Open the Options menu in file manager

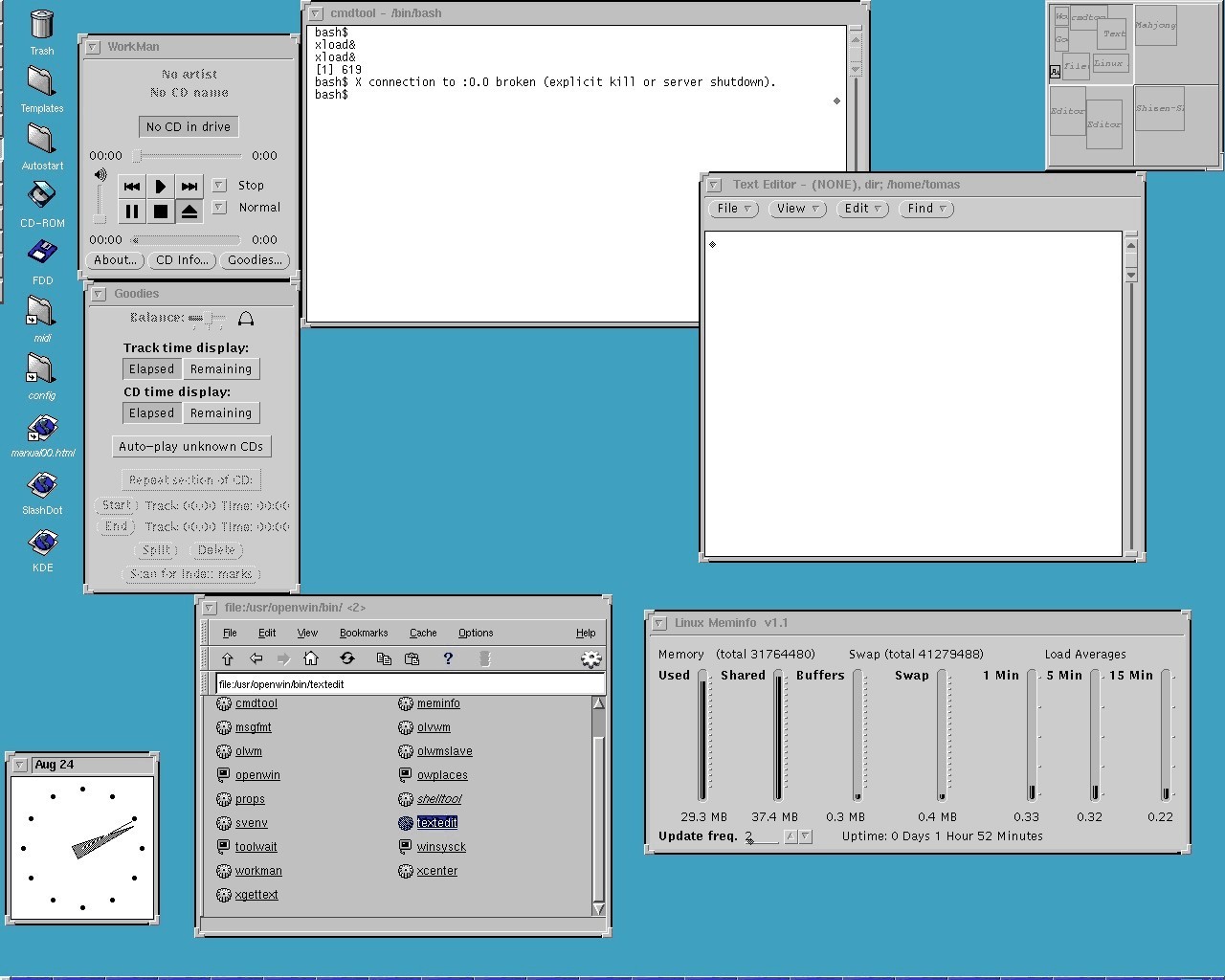pyautogui.click(x=476, y=634)
